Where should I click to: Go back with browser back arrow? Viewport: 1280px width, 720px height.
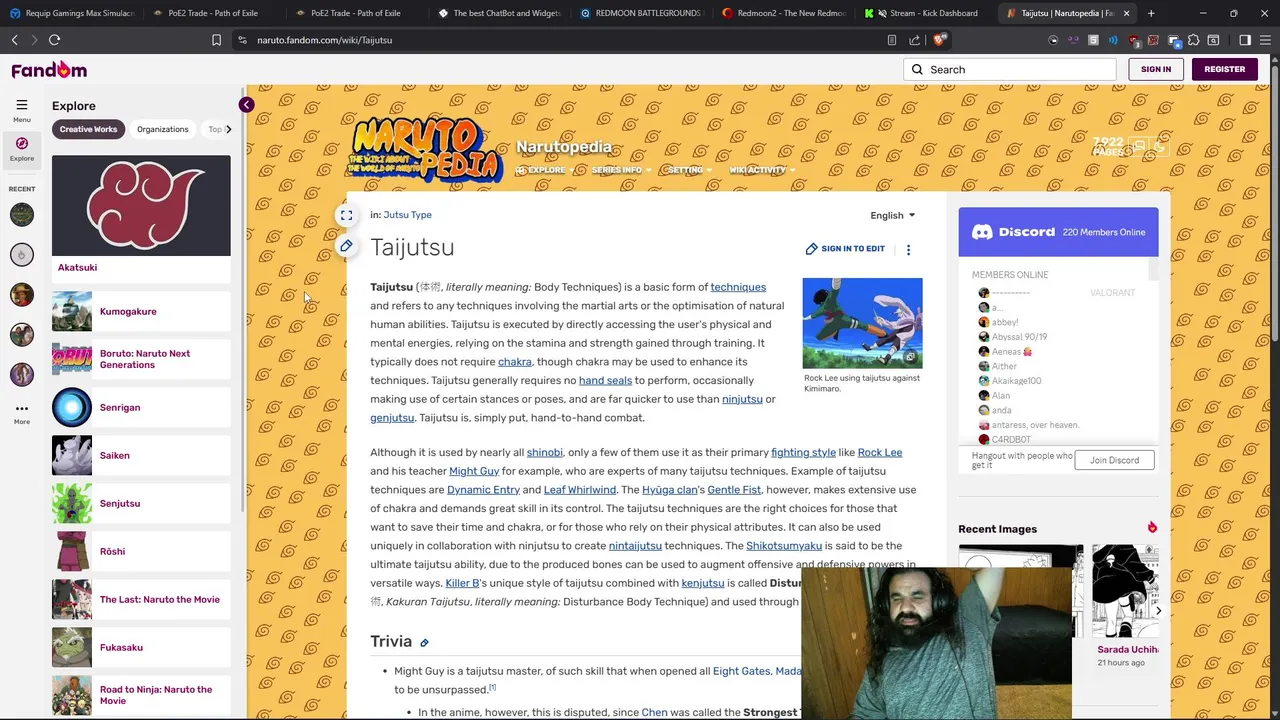tap(14, 40)
